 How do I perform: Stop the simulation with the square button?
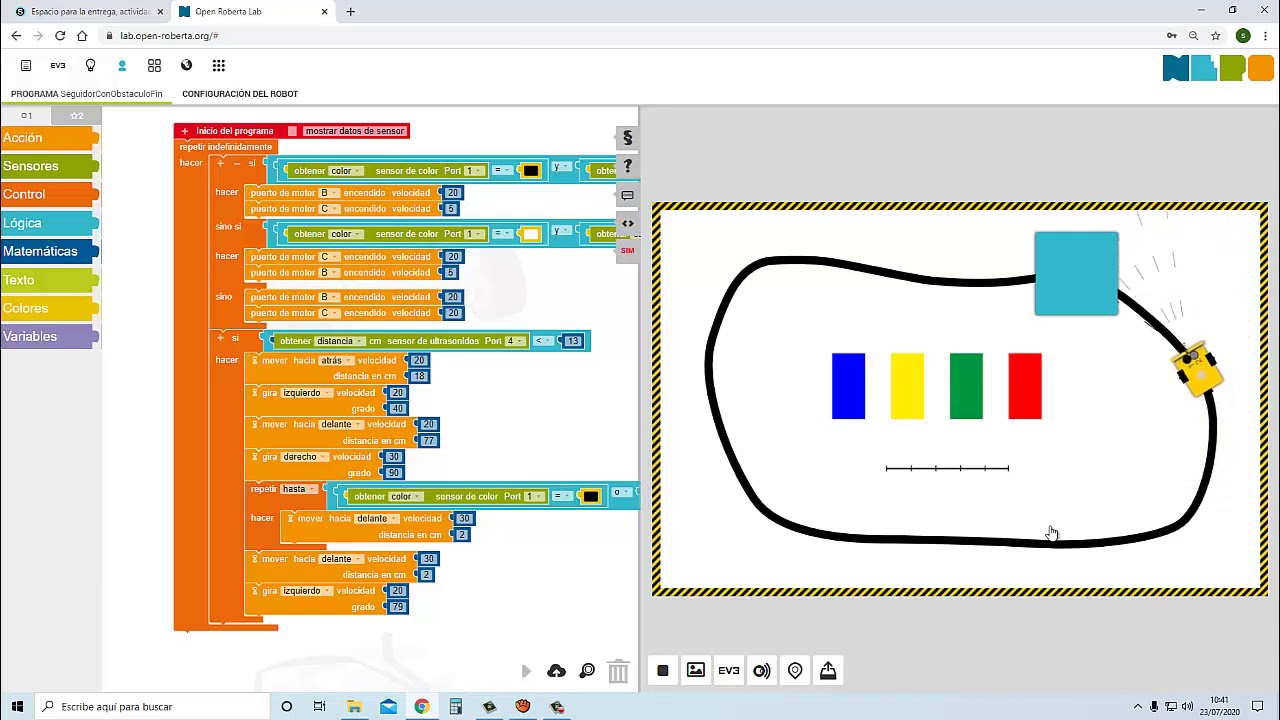pos(662,671)
